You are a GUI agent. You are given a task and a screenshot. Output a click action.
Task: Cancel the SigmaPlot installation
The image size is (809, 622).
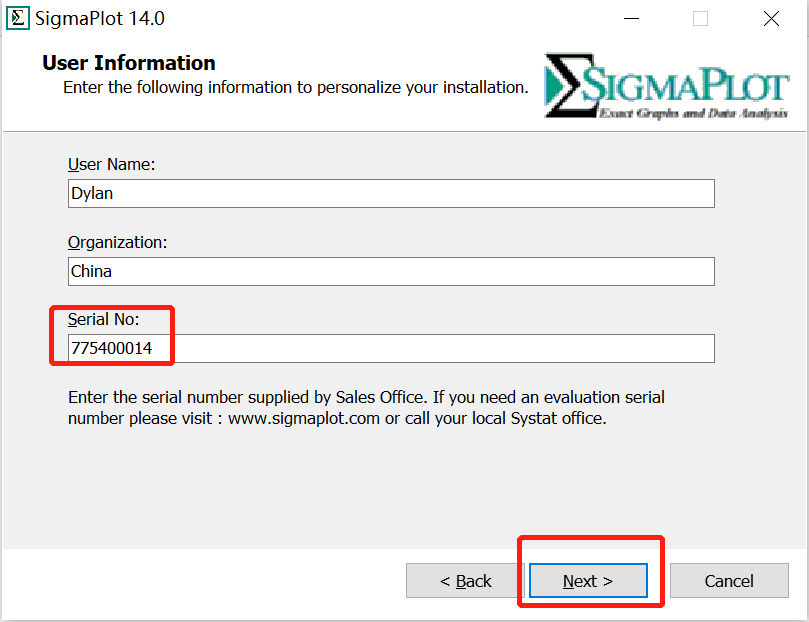click(729, 581)
